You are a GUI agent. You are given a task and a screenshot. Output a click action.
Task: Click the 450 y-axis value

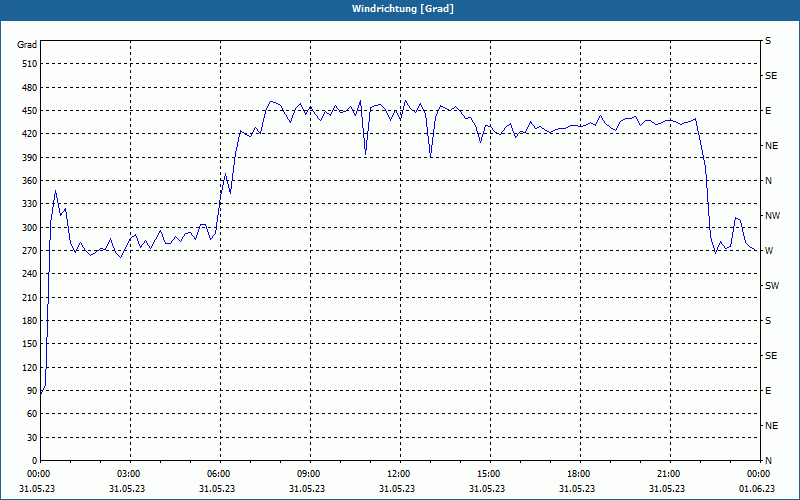coord(30,111)
